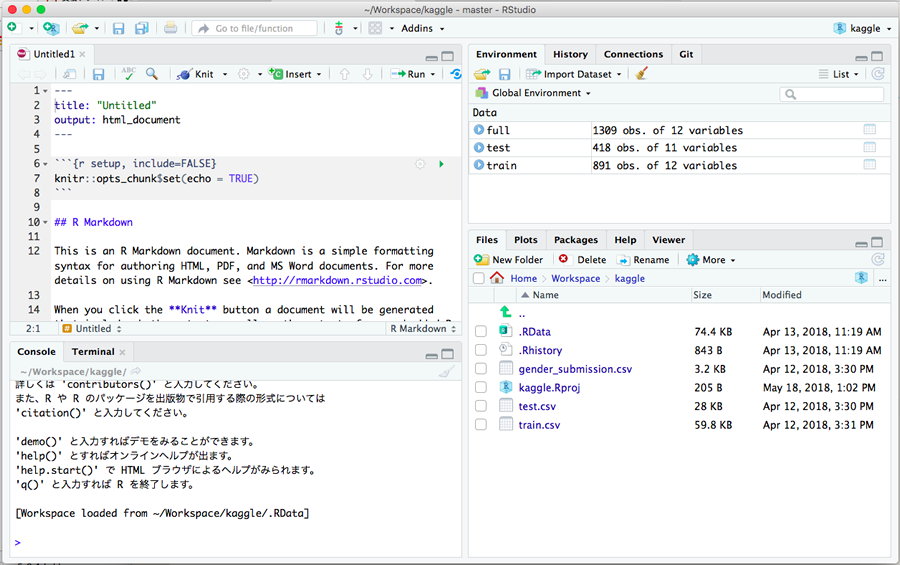Click the New Folder button
Image resolution: width=900 pixels, height=565 pixels.
(509, 260)
